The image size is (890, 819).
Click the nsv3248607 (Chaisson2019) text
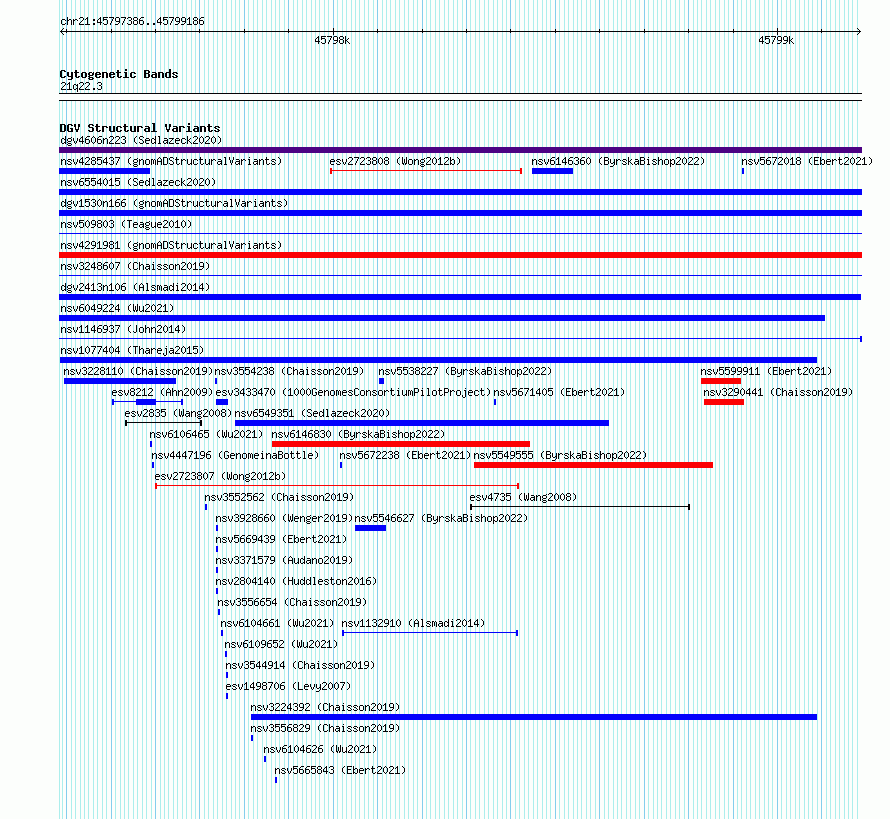[135, 266]
